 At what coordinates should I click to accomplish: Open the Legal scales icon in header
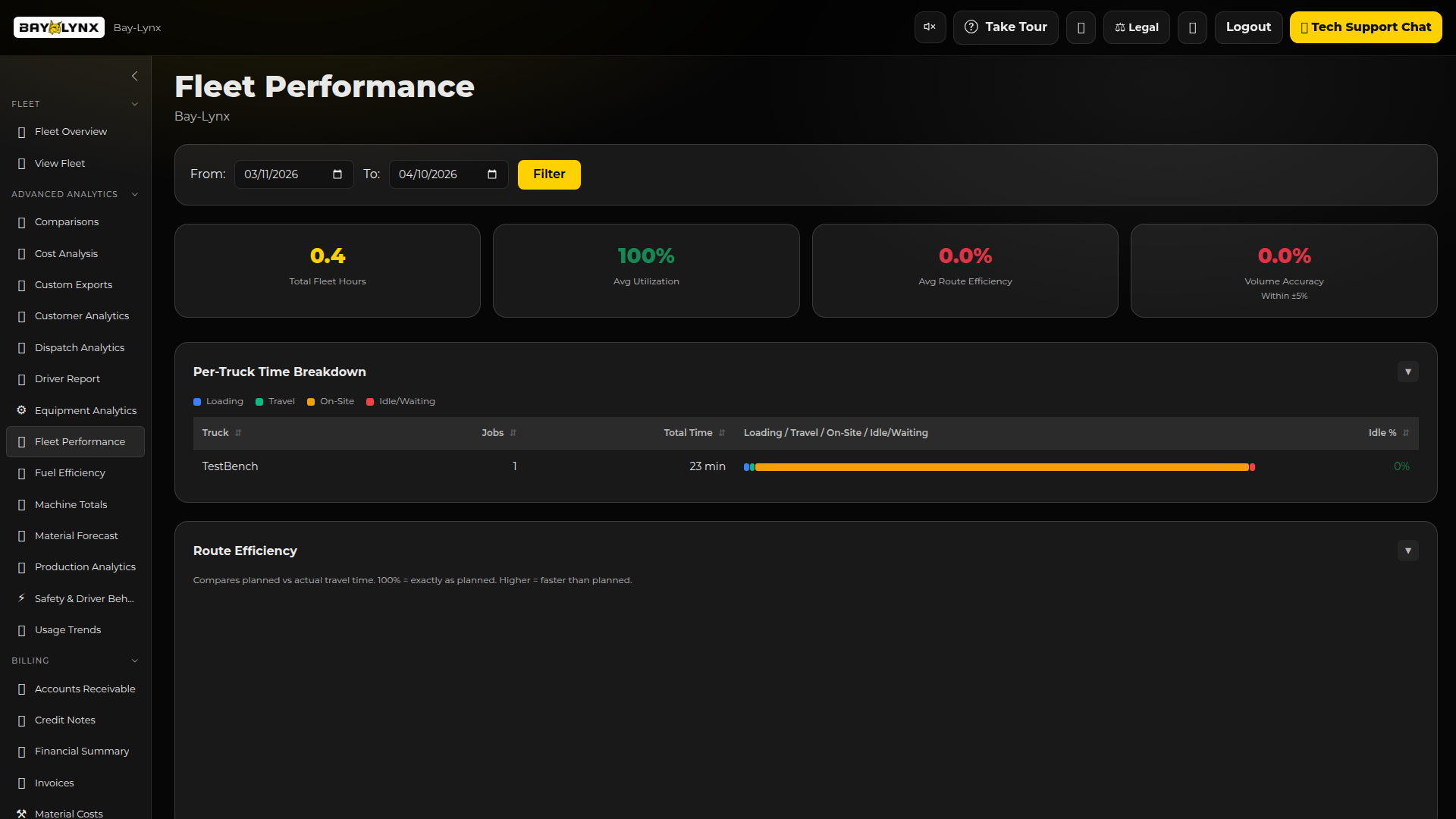pyautogui.click(x=1119, y=27)
